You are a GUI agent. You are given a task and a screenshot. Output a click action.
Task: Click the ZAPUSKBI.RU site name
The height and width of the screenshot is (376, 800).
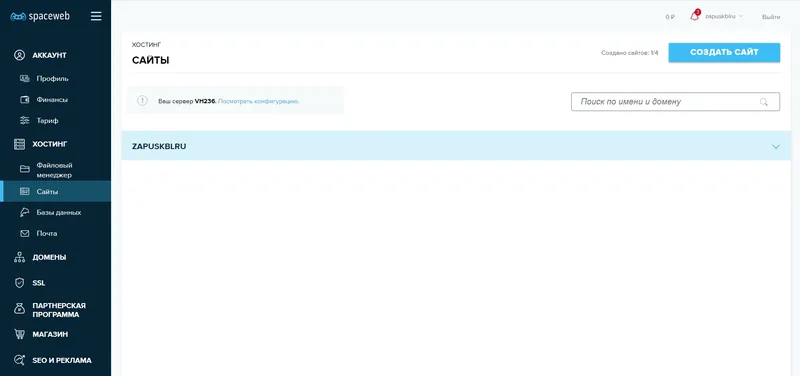159,146
